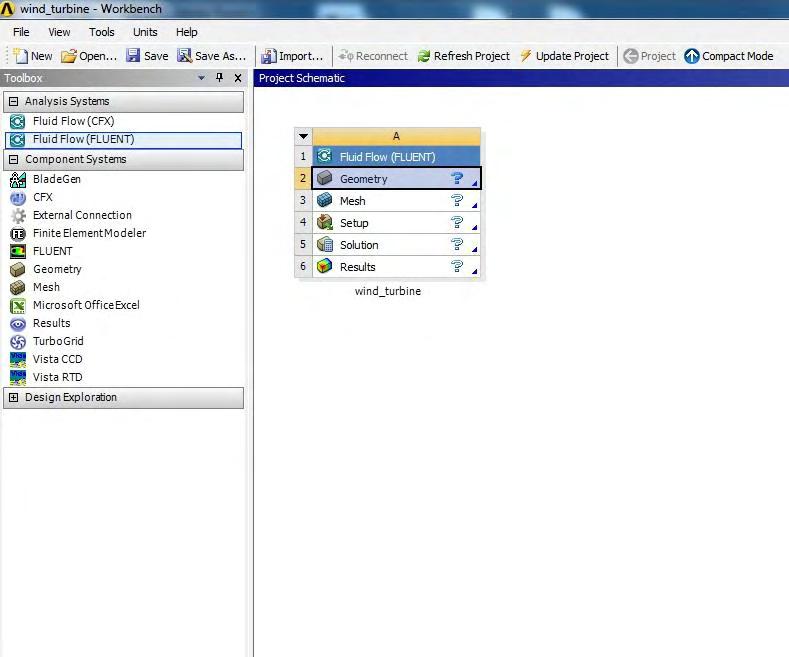Image resolution: width=789 pixels, height=657 pixels.
Task: Open the Toolbox panel dropdown arrow
Action: pyautogui.click(x=201, y=78)
